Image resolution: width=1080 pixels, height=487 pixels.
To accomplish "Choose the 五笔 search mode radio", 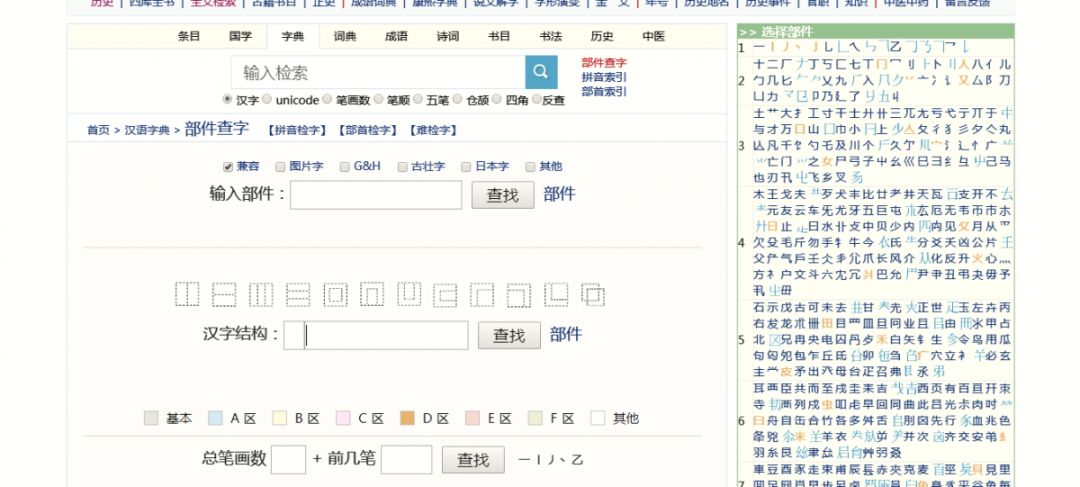I will 417,100.
